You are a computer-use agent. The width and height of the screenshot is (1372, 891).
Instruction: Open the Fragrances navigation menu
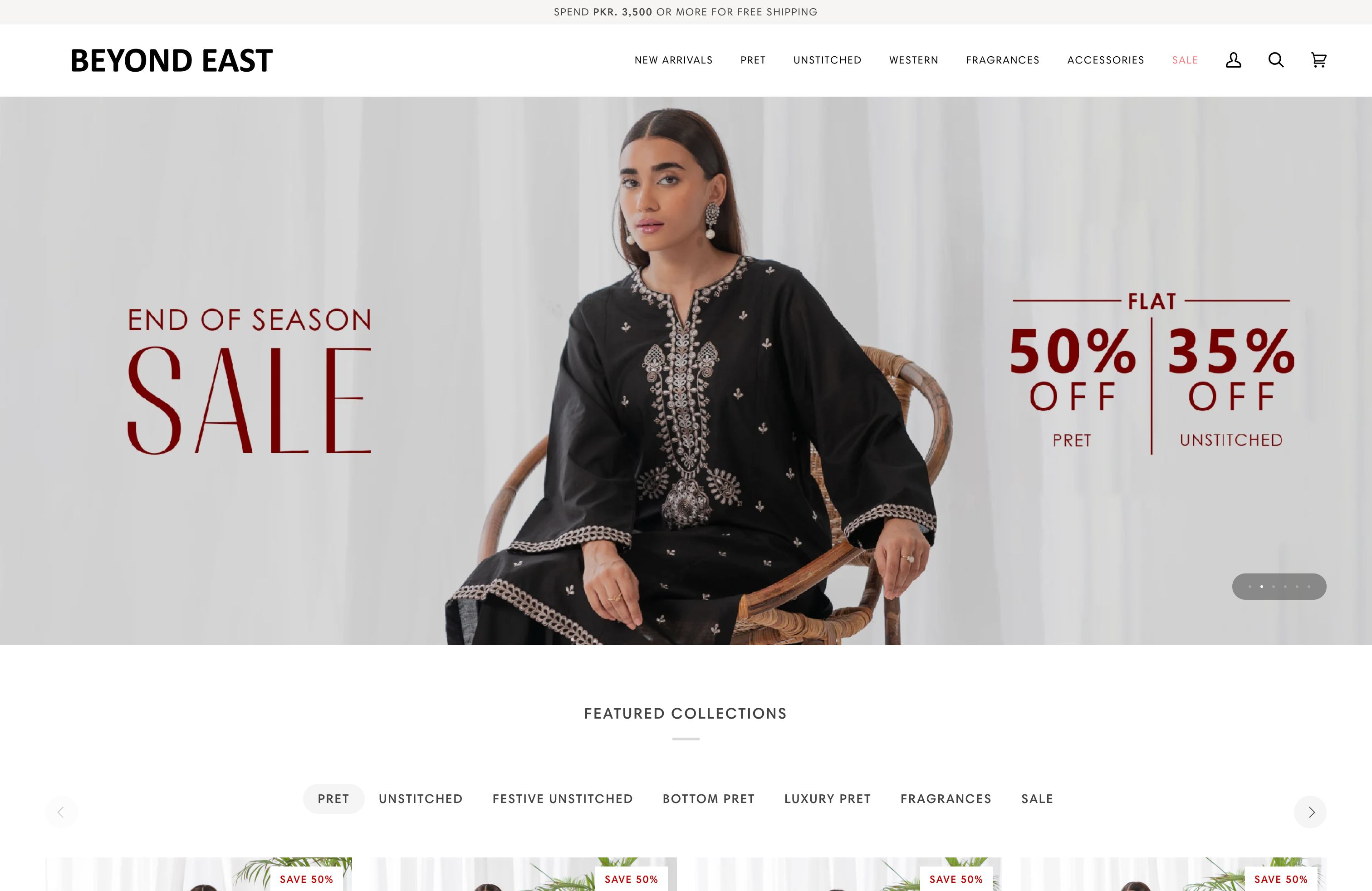point(1003,60)
